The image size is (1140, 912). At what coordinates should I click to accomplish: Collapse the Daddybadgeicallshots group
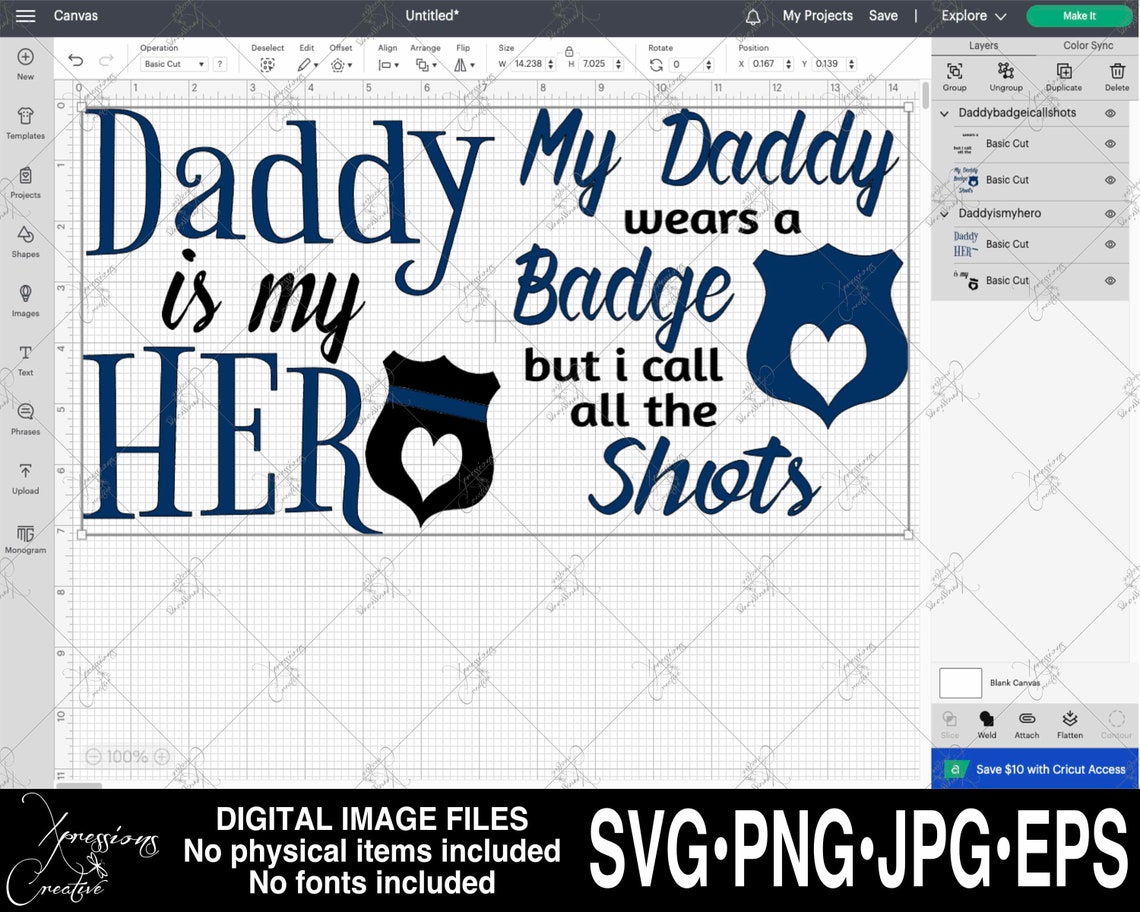[x=944, y=113]
